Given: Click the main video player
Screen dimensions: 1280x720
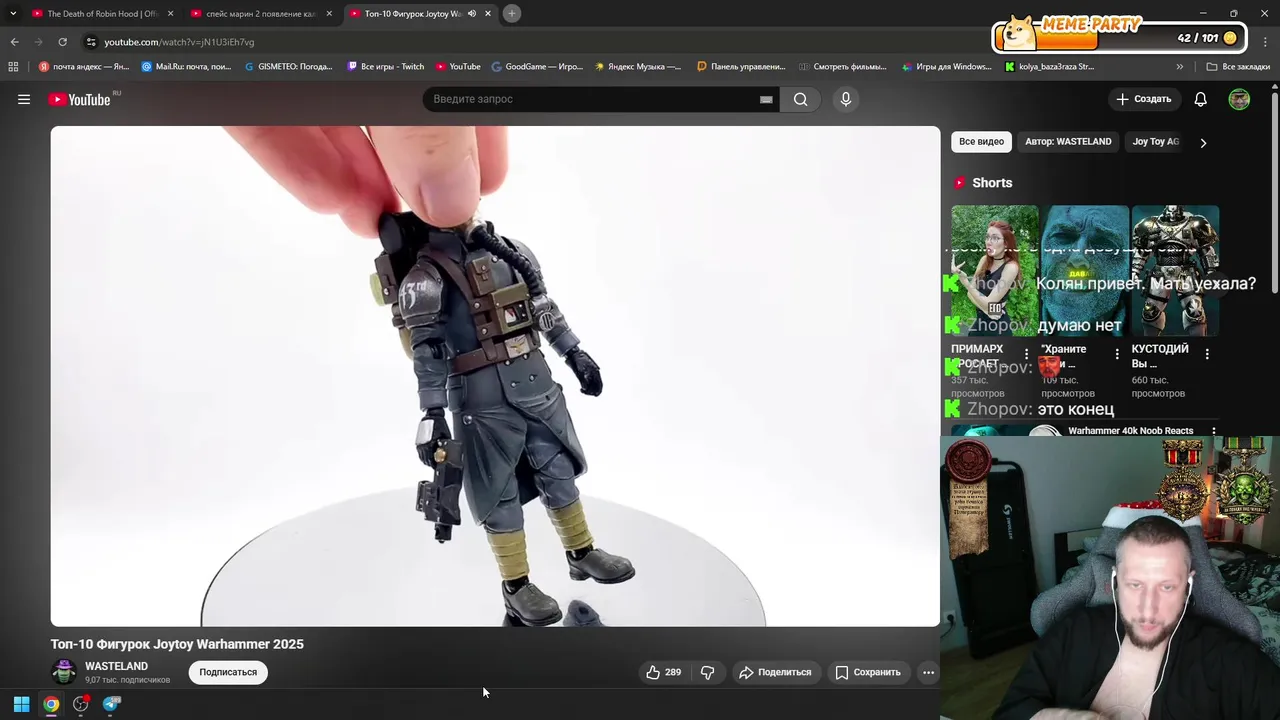Looking at the screenshot, I should (495, 376).
